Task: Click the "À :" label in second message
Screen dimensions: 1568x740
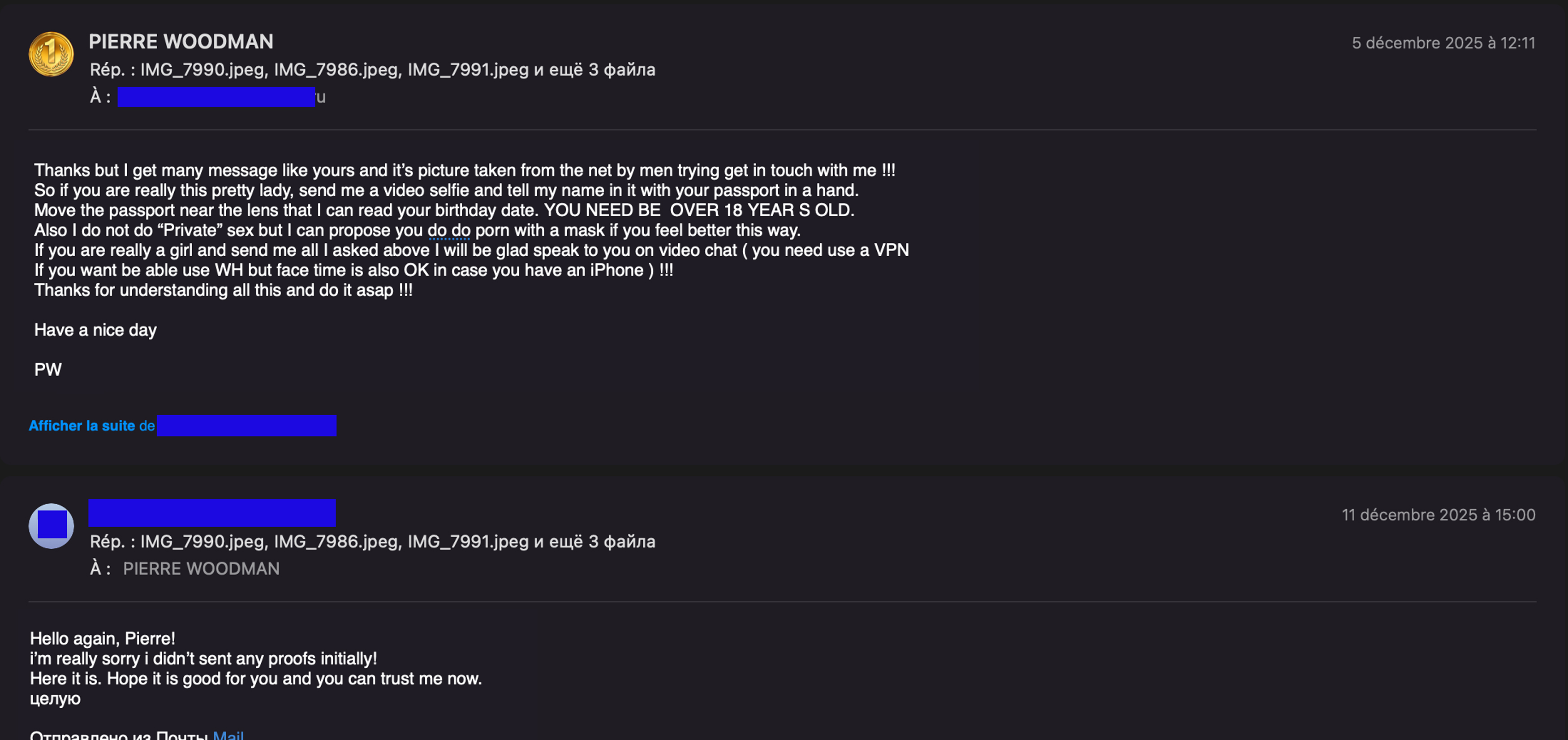Action: (x=100, y=568)
